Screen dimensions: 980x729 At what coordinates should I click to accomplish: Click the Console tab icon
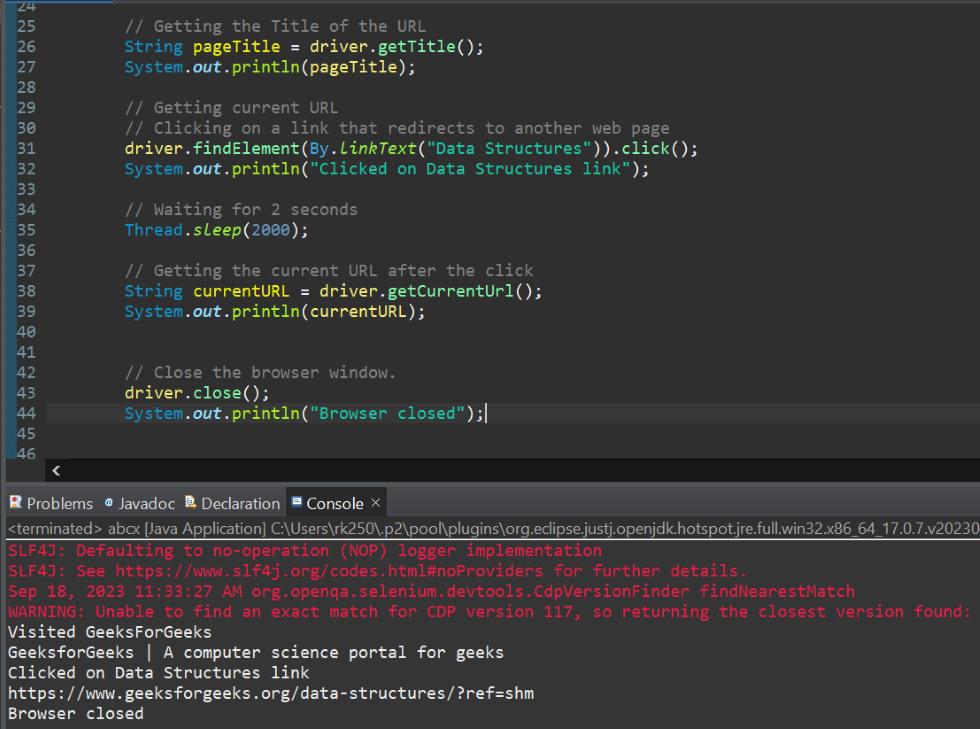pyautogui.click(x=297, y=501)
